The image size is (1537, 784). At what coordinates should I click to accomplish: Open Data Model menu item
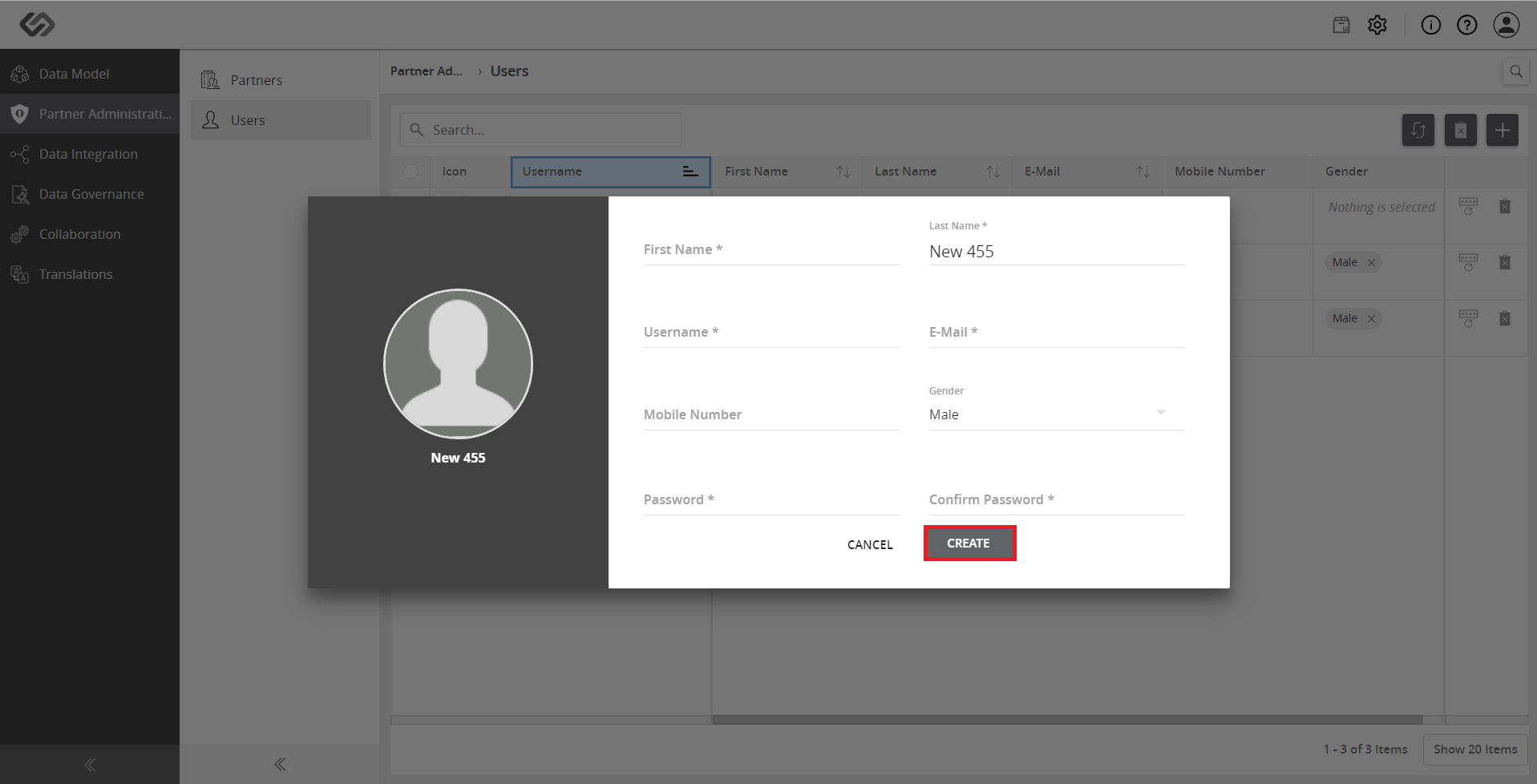tap(90, 74)
